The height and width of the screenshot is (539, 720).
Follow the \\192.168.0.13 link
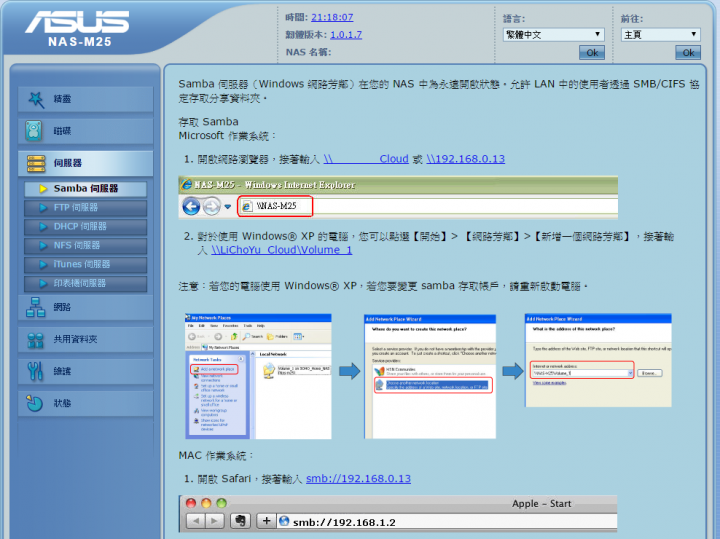pos(466,159)
